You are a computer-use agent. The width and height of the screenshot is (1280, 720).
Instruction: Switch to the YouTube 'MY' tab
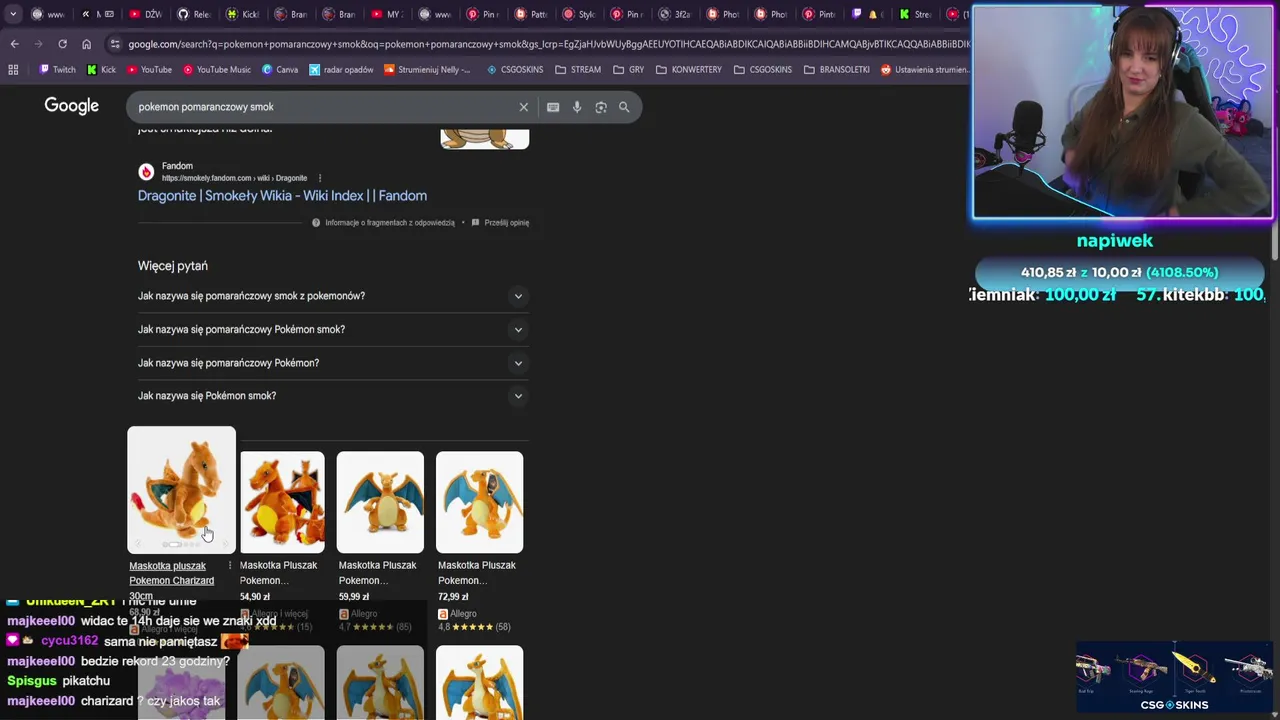coord(388,14)
